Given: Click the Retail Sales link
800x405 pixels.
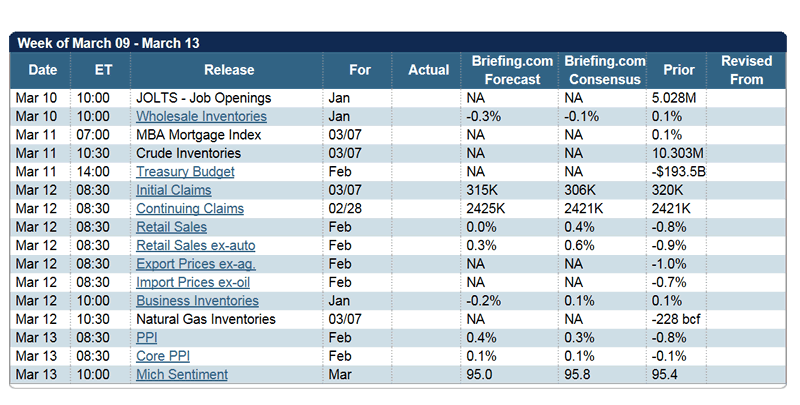Looking at the screenshot, I should 172,227.
